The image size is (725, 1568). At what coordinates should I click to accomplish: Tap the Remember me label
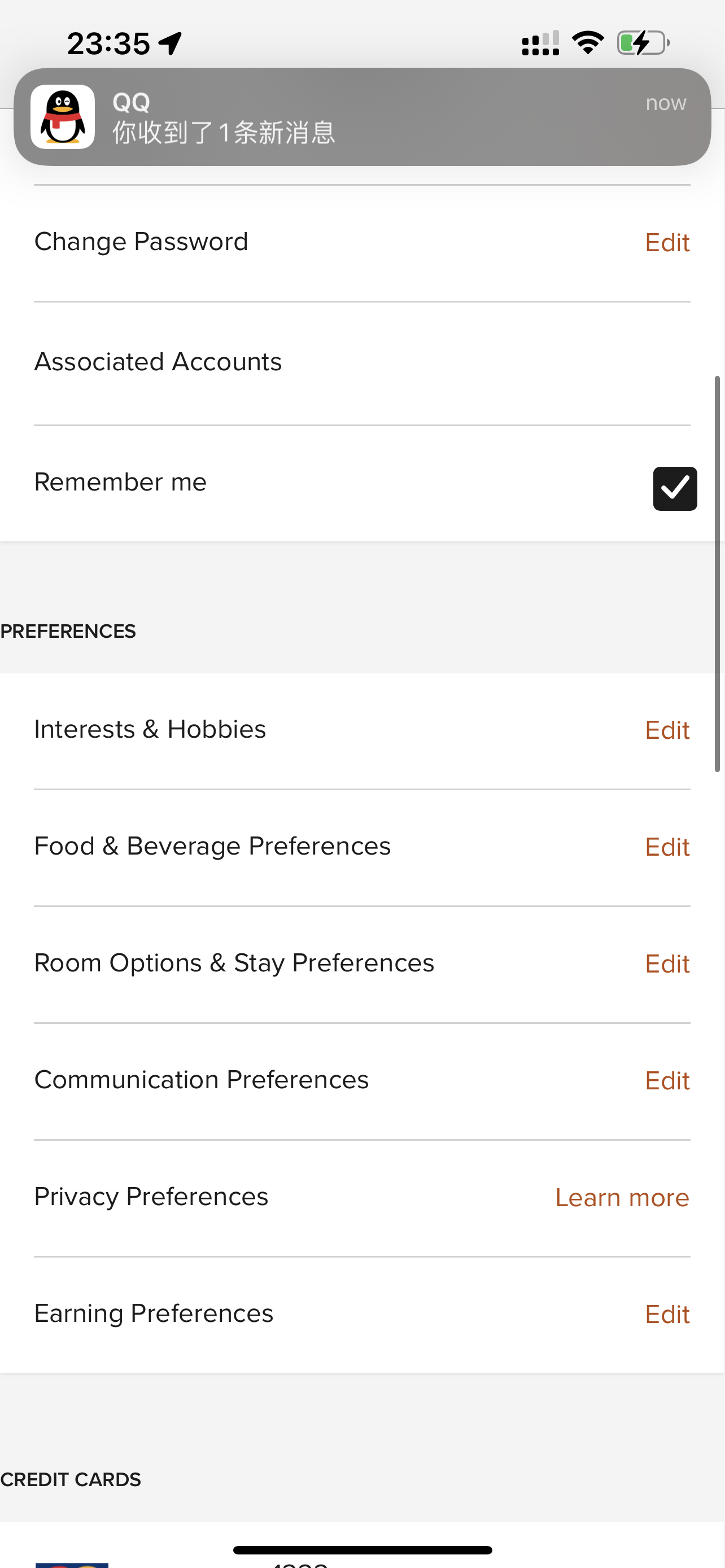click(120, 482)
